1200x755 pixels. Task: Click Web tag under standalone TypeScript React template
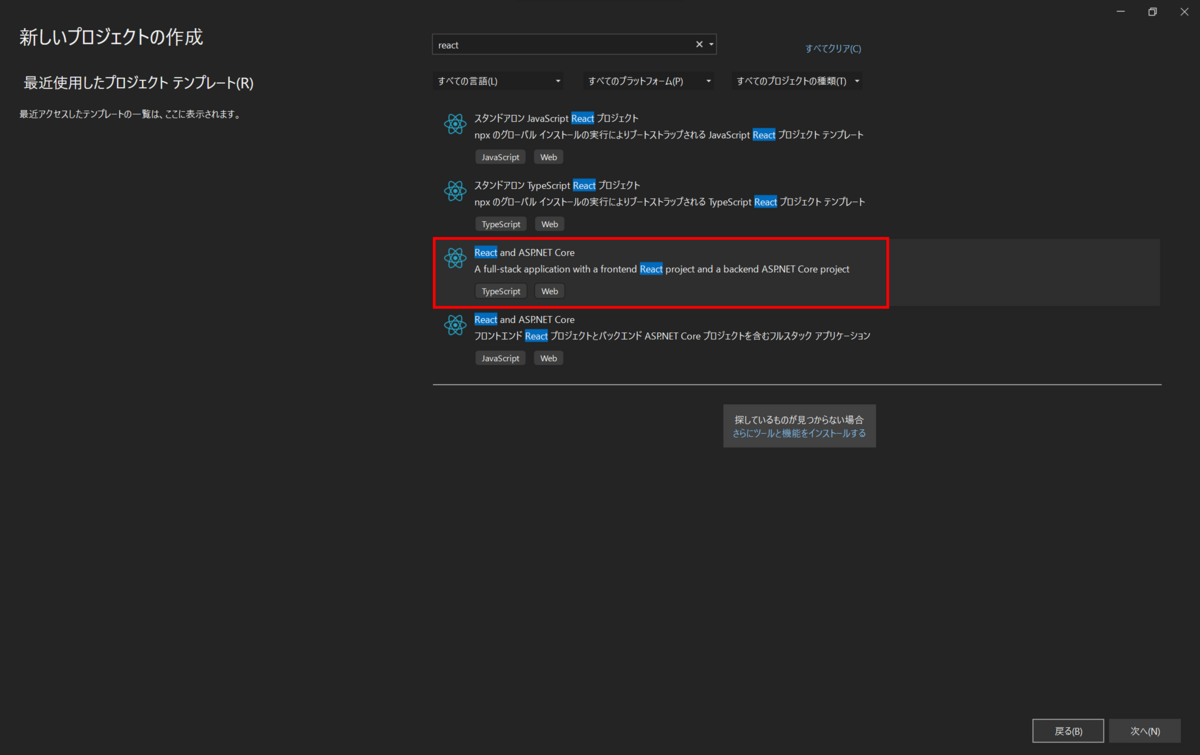click(x=549, y=224)
